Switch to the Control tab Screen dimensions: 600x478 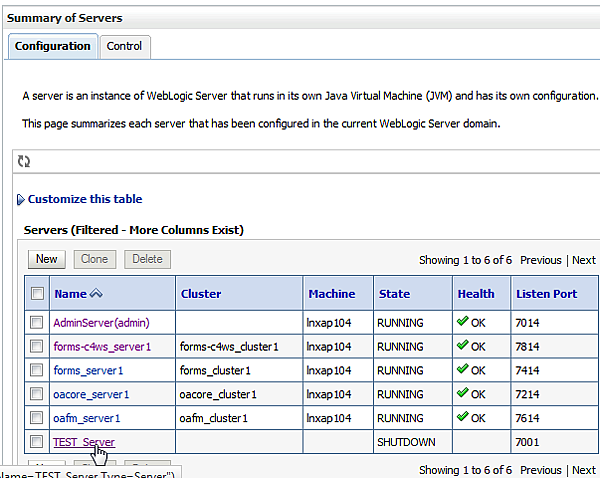pyautogui.click(x=124, y=46)
